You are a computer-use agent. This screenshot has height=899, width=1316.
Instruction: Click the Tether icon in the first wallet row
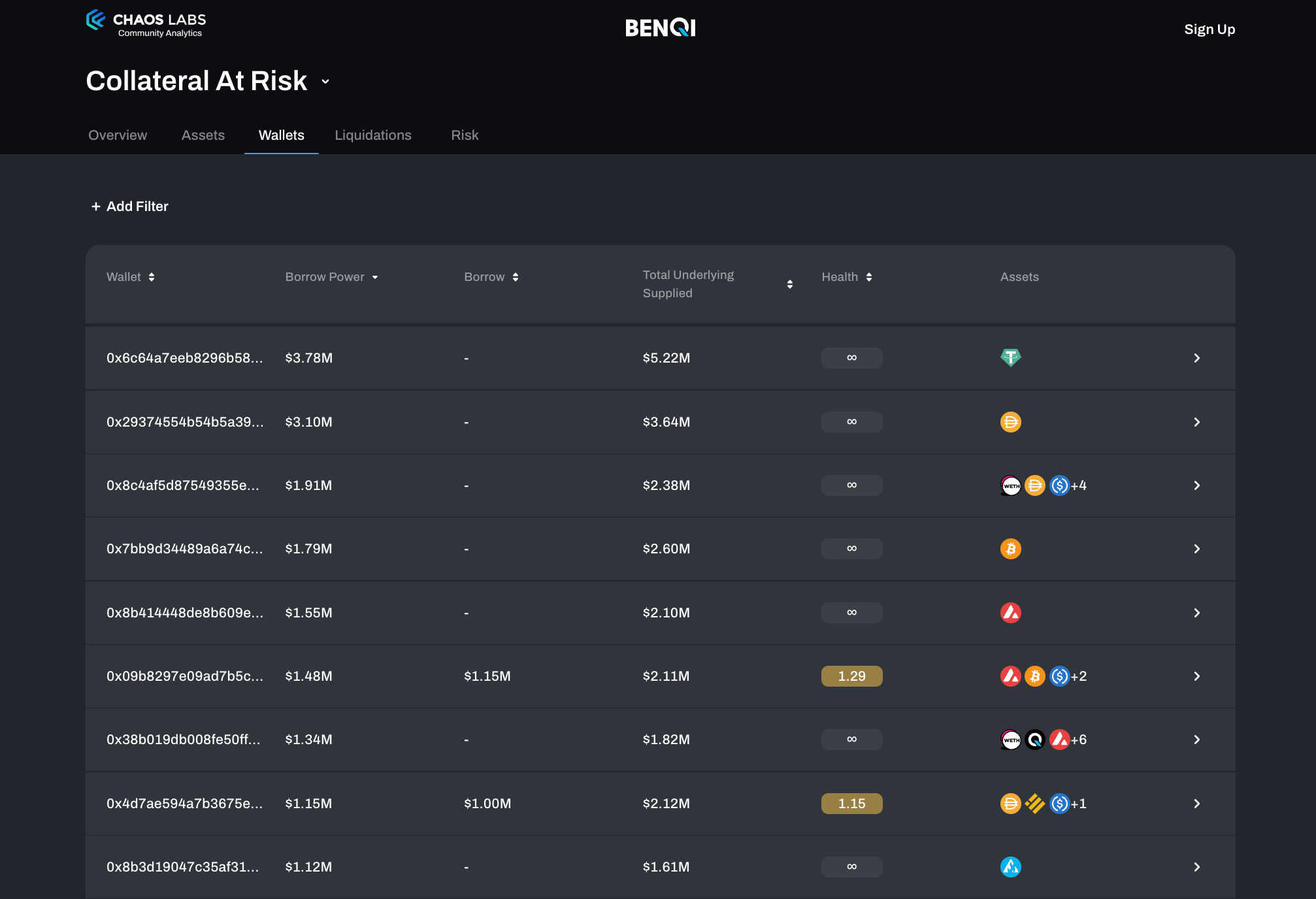tap(1010, 357)
